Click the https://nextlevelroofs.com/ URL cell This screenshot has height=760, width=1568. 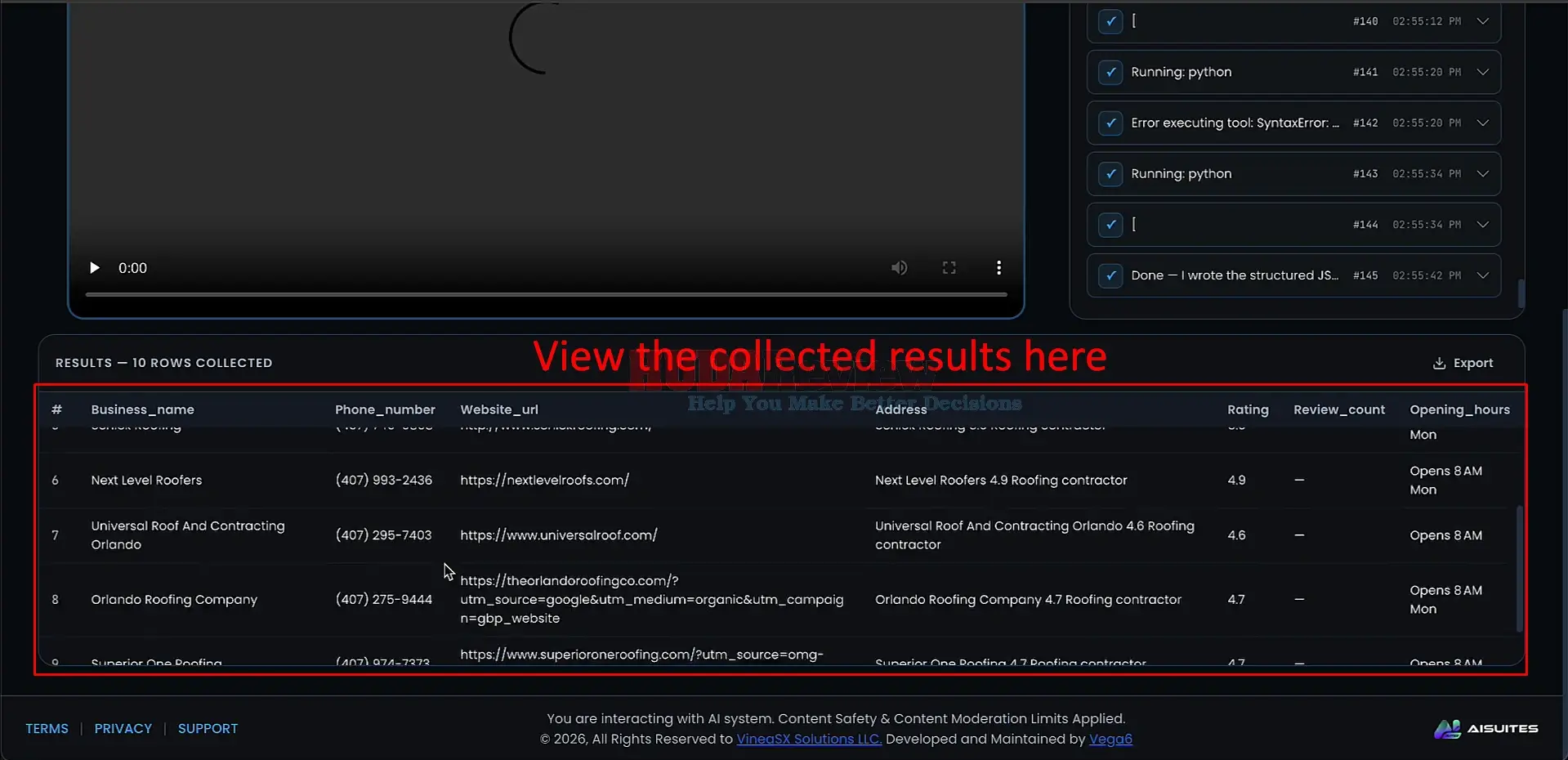544,481
